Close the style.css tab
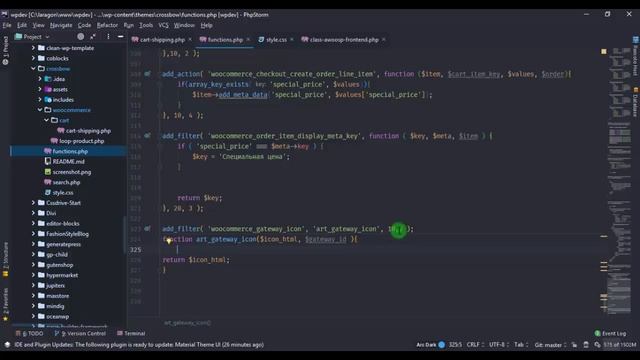Viewport: 640px width, 360px height. 292,40
